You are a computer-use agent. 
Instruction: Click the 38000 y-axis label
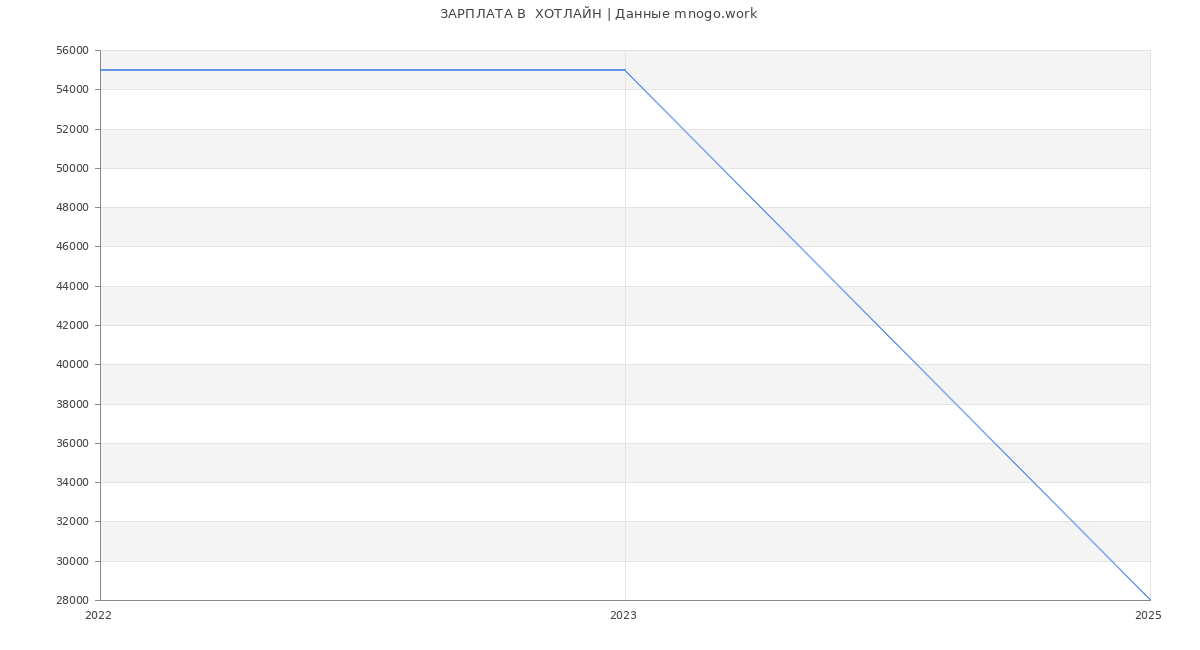point(73,404)
